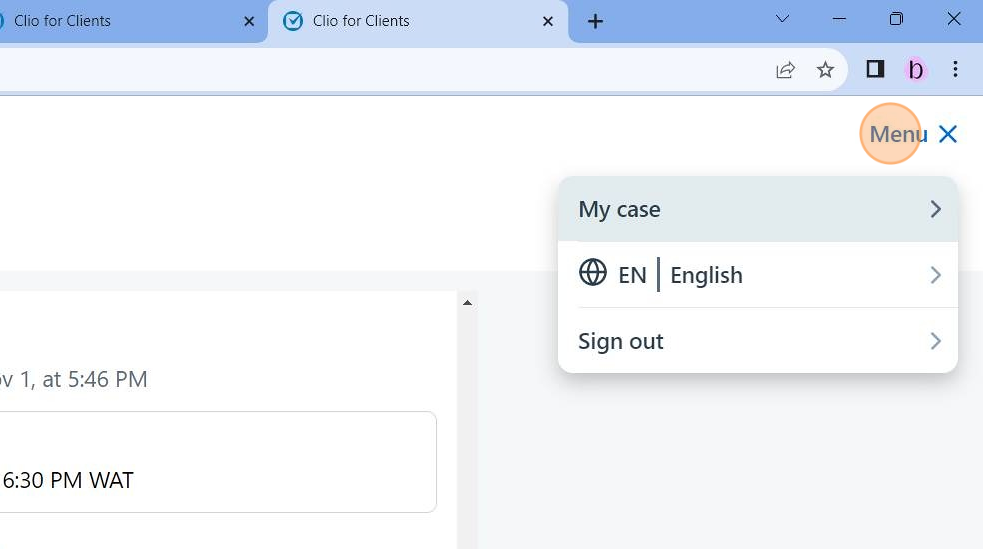Minimize the browser window
This screenshot has height=549, width=983.
839,19
